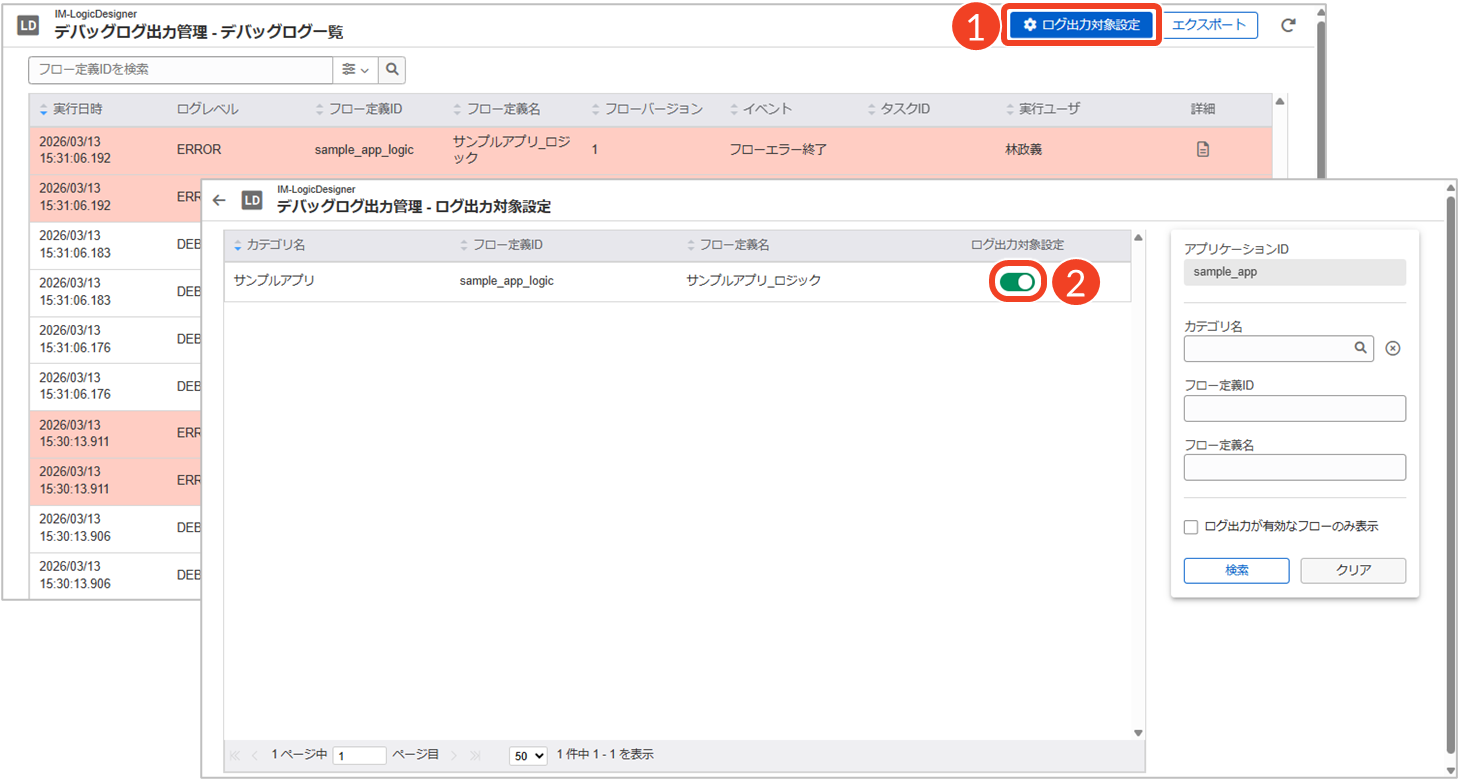Click the search magnifier beside flow ID search
Screen dimensions: 1459x779
click(392, 70)
